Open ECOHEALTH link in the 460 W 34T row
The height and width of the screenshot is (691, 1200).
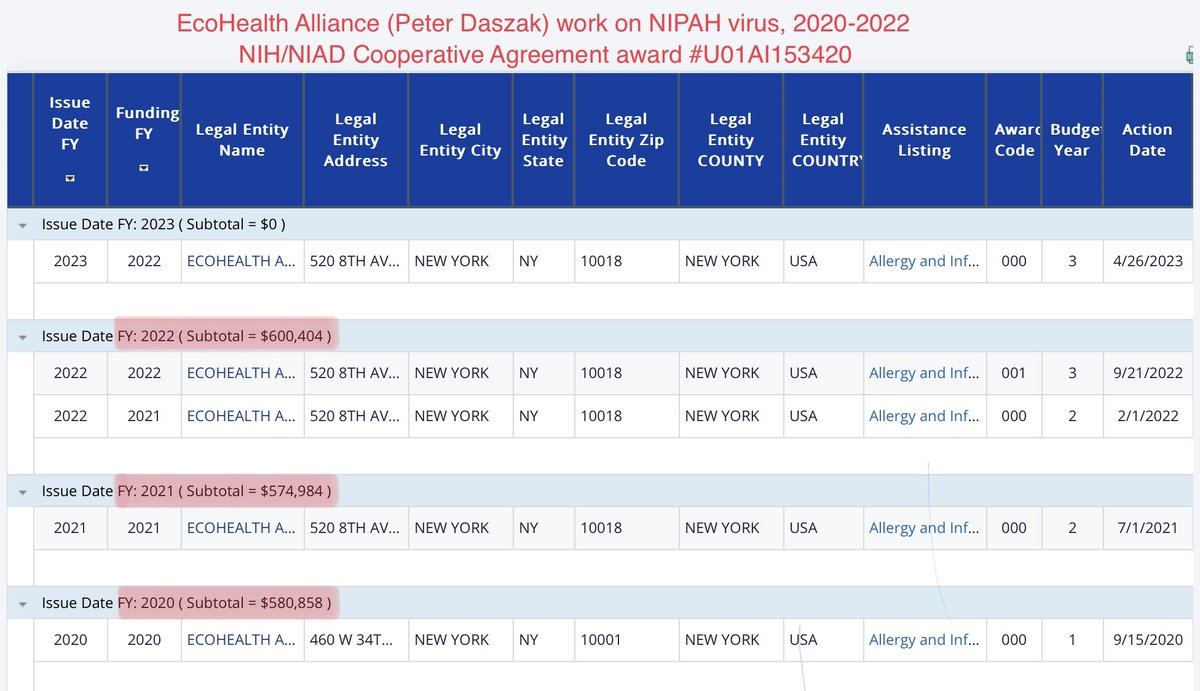coord(242,640)
